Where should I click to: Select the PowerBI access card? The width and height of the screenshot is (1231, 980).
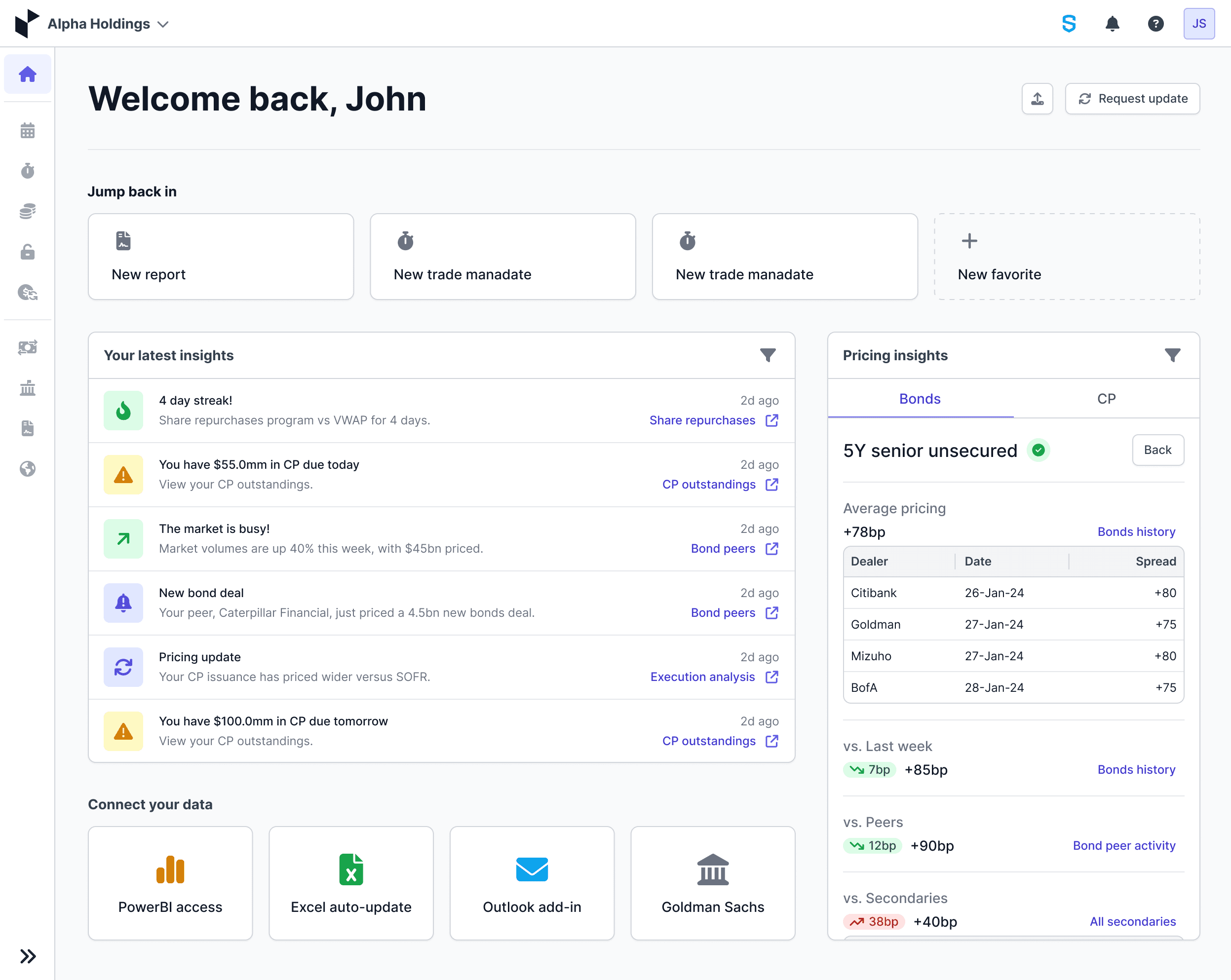[170, 883]
